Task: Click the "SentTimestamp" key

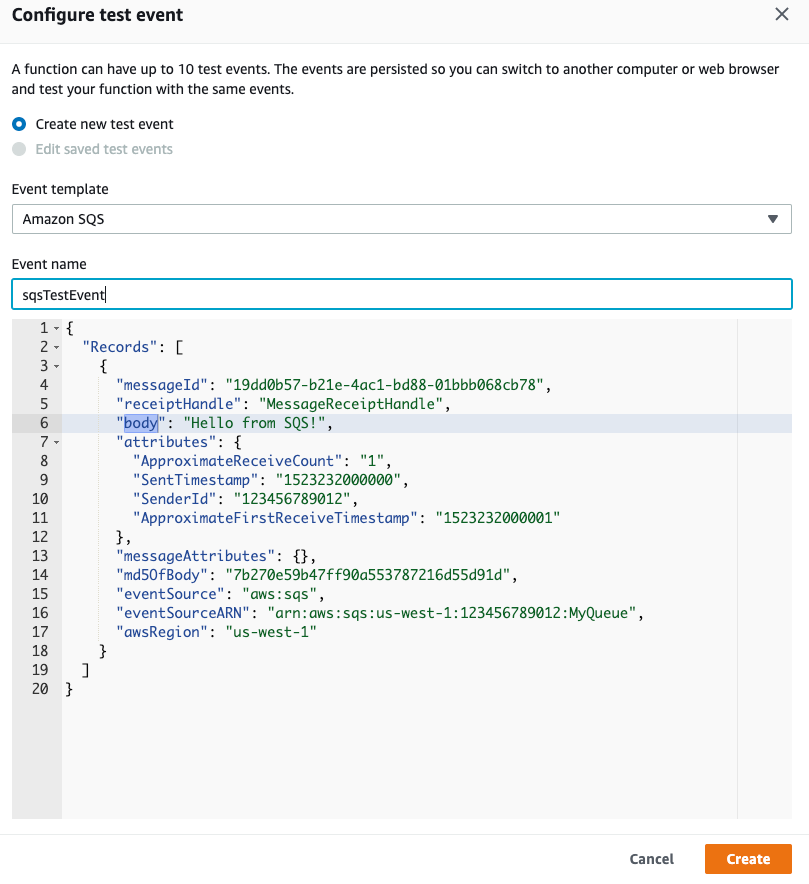Action: tap(196, 480)
